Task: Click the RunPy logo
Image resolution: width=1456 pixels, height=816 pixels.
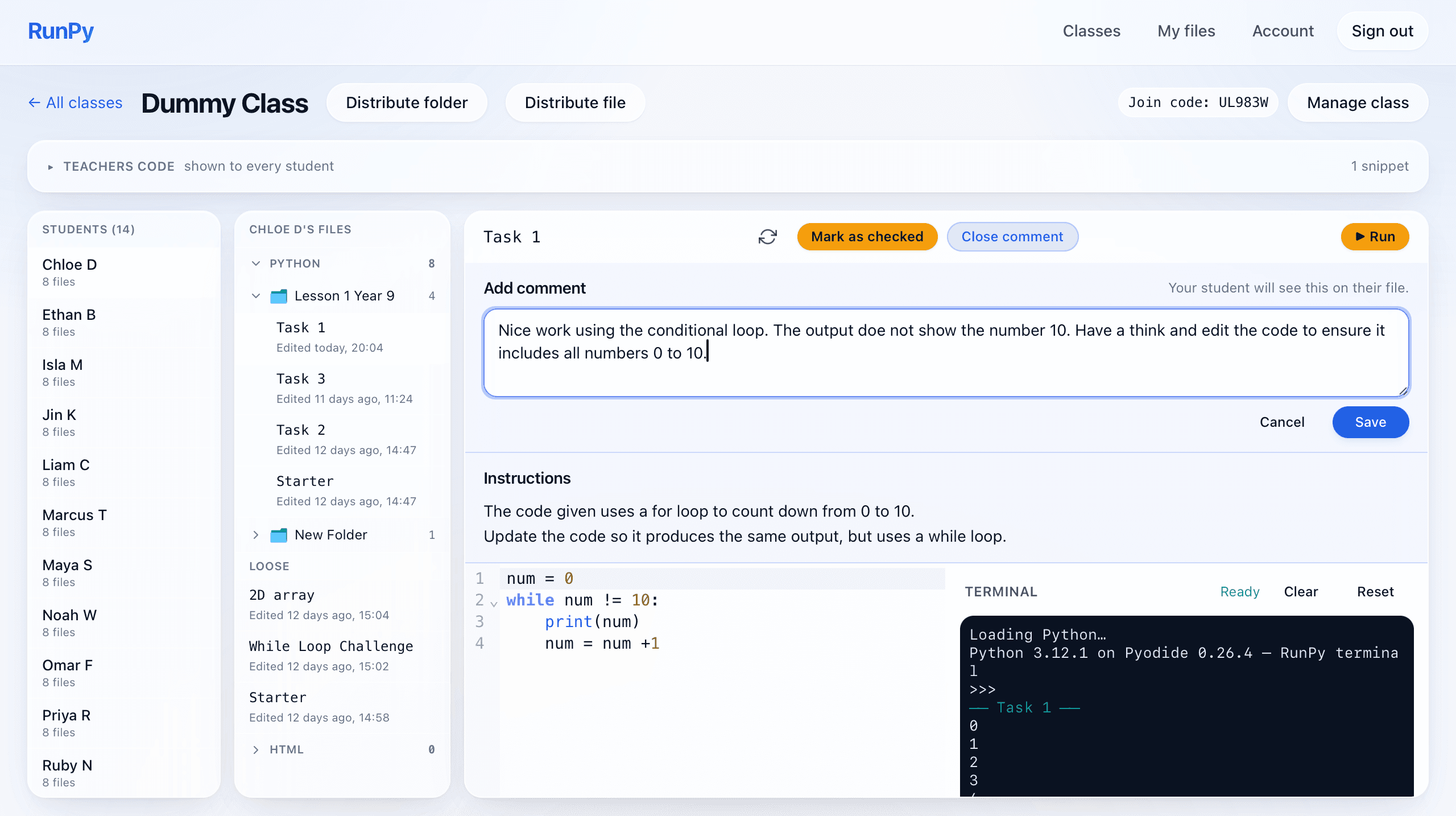Action: (x=61, y=31)
